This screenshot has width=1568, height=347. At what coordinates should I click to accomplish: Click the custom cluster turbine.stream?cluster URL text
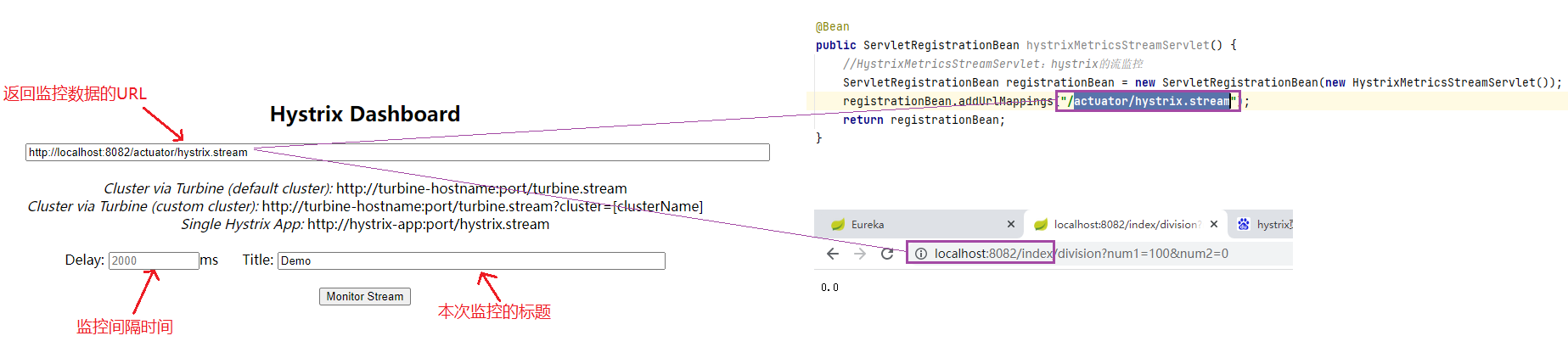(x=482, y=206)
